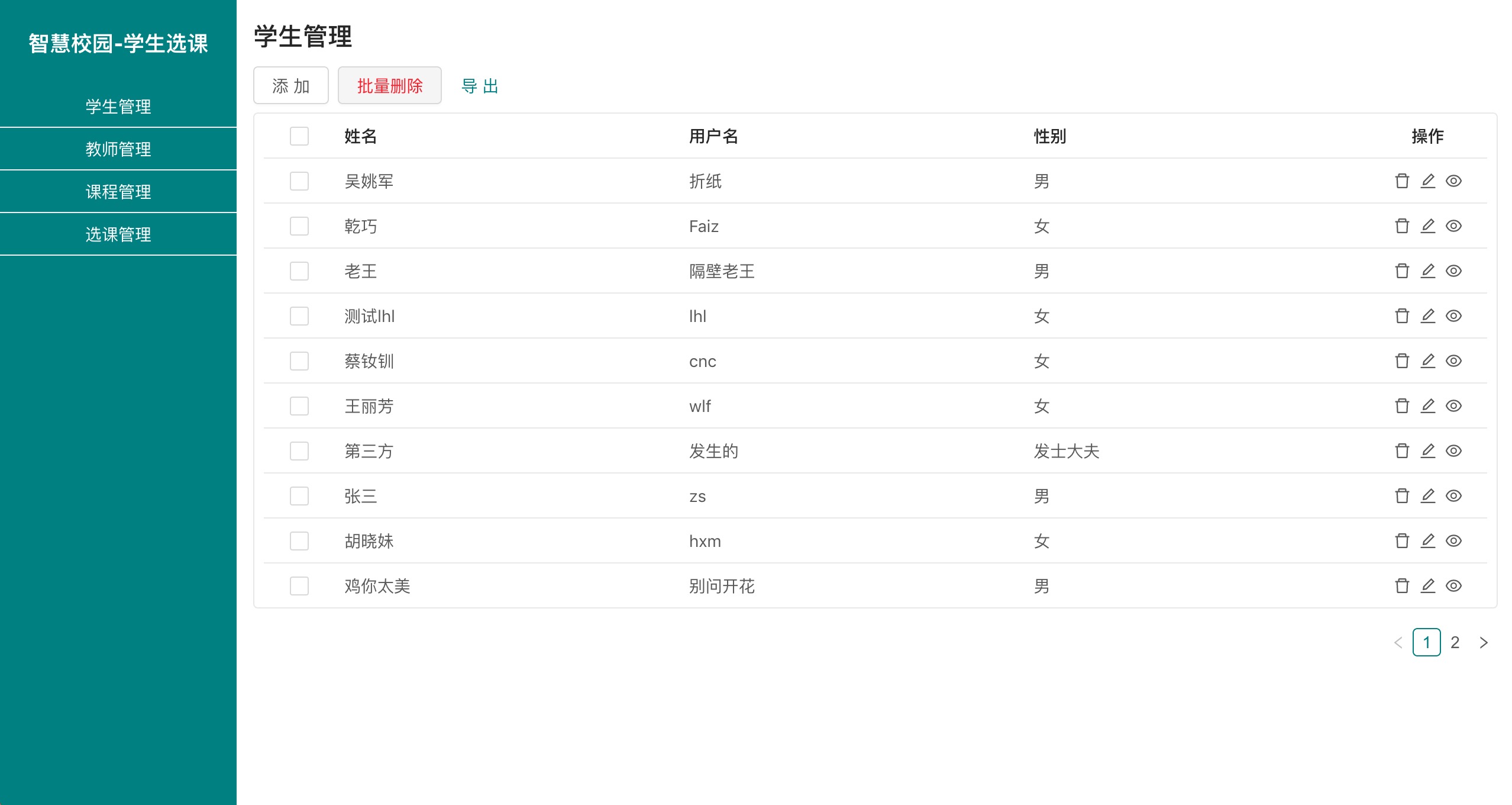Viewport: 1512px width, 805px height.
Task: View 鸡你太美 details with eye icon
Action: click(x=1453, y=586)
